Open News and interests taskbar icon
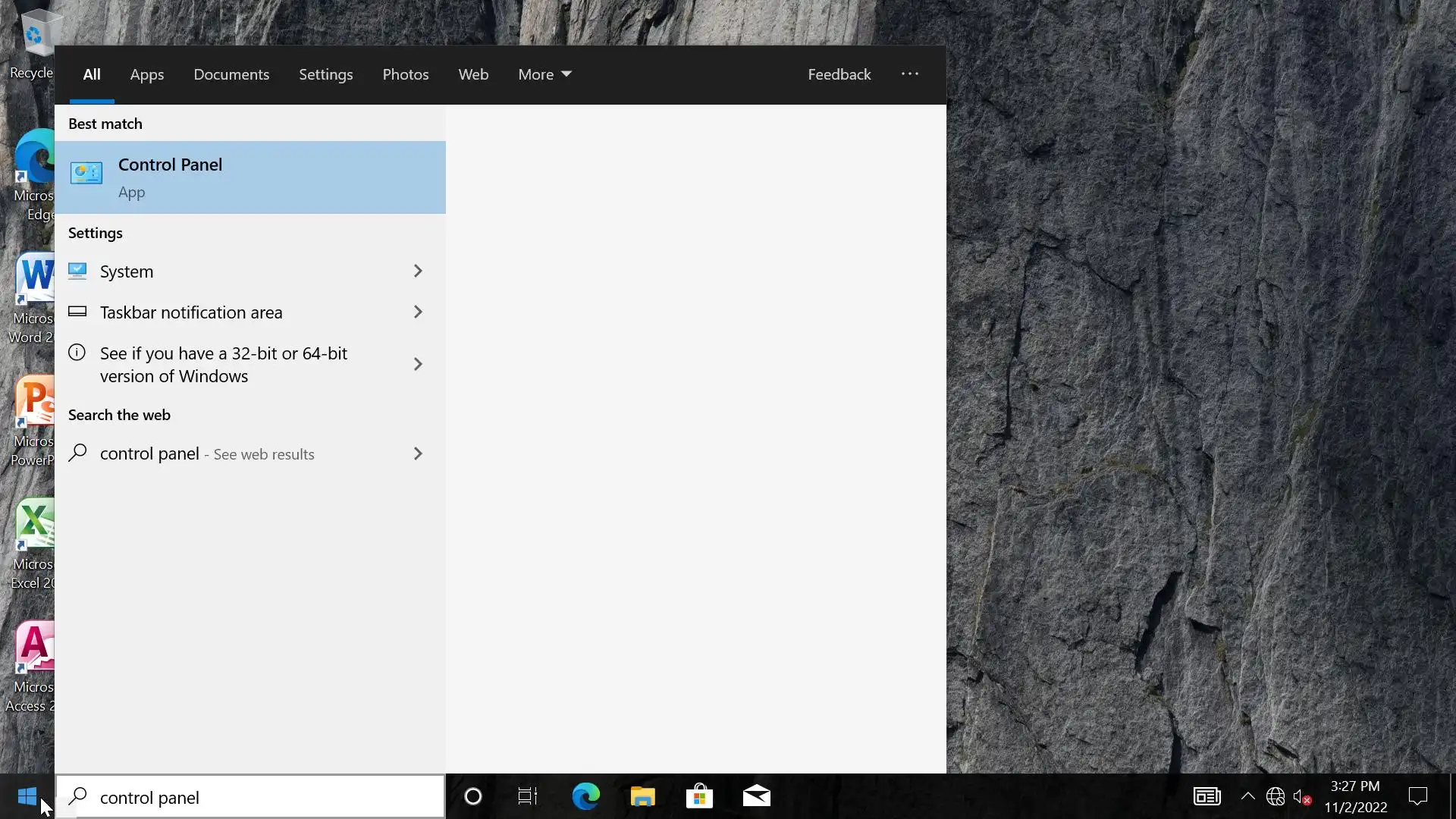This screenshot has height=819, width=1456. [x=1207, y=796]
